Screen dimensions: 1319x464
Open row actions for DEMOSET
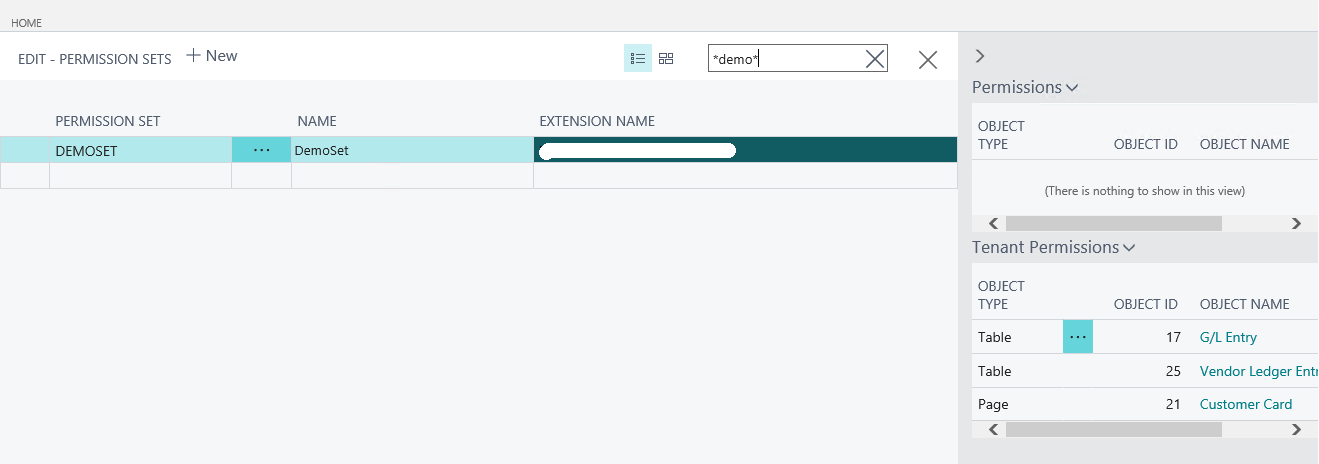point(261,150)
